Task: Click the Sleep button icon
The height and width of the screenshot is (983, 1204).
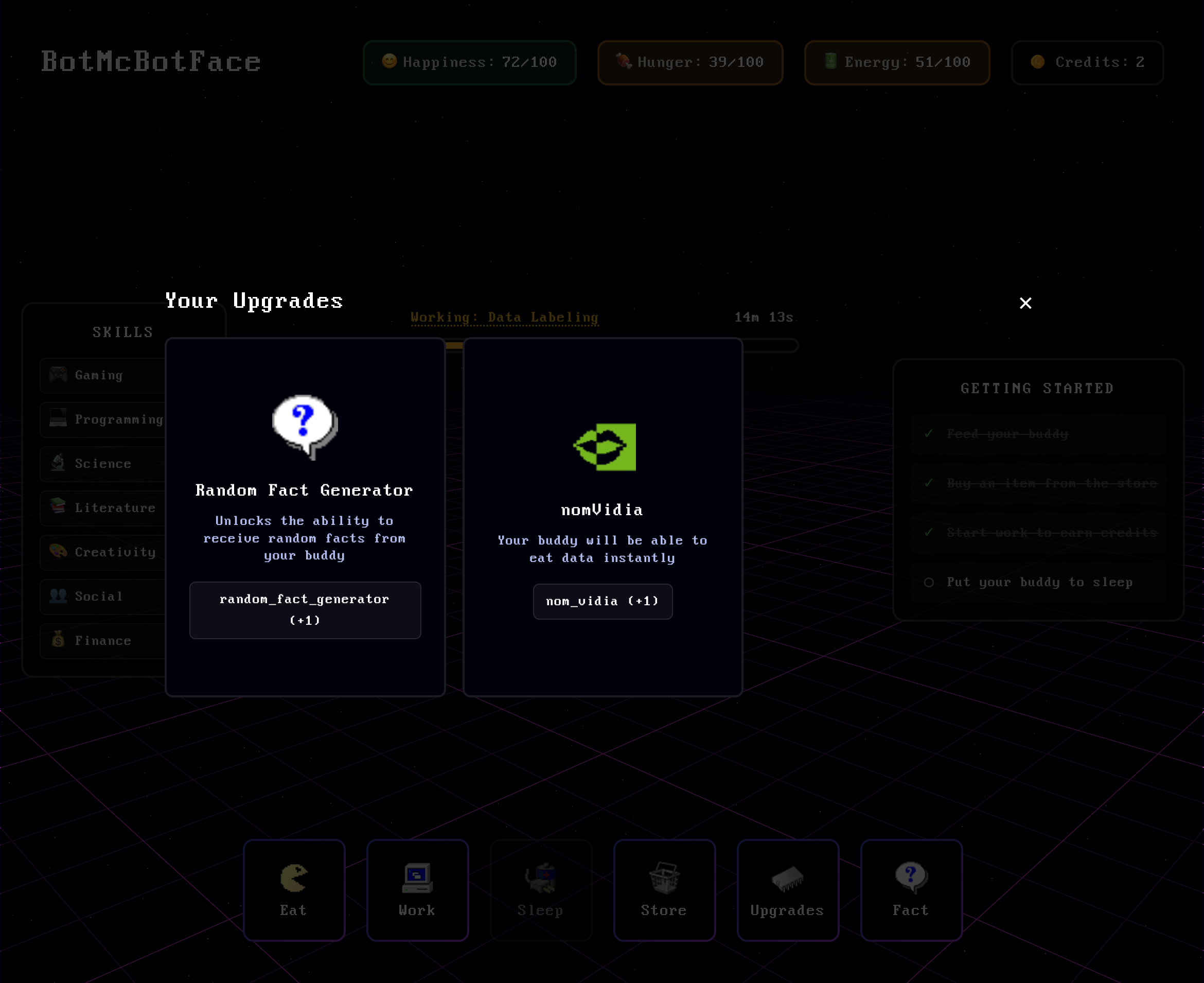Action: tap(541, 878)
